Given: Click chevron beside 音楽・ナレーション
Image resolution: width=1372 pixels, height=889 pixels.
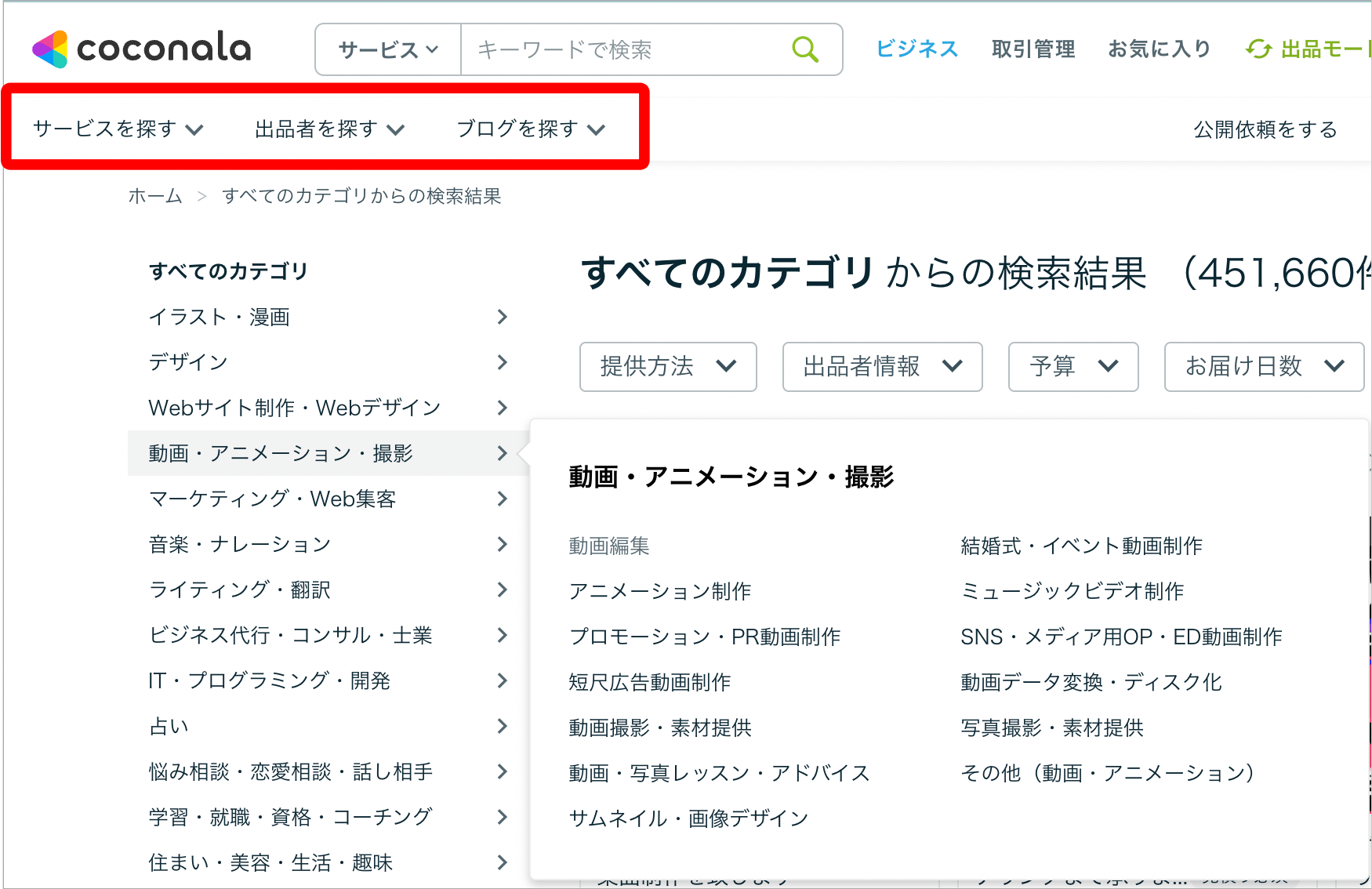Looking at the screenshot, I should point(503,544).
